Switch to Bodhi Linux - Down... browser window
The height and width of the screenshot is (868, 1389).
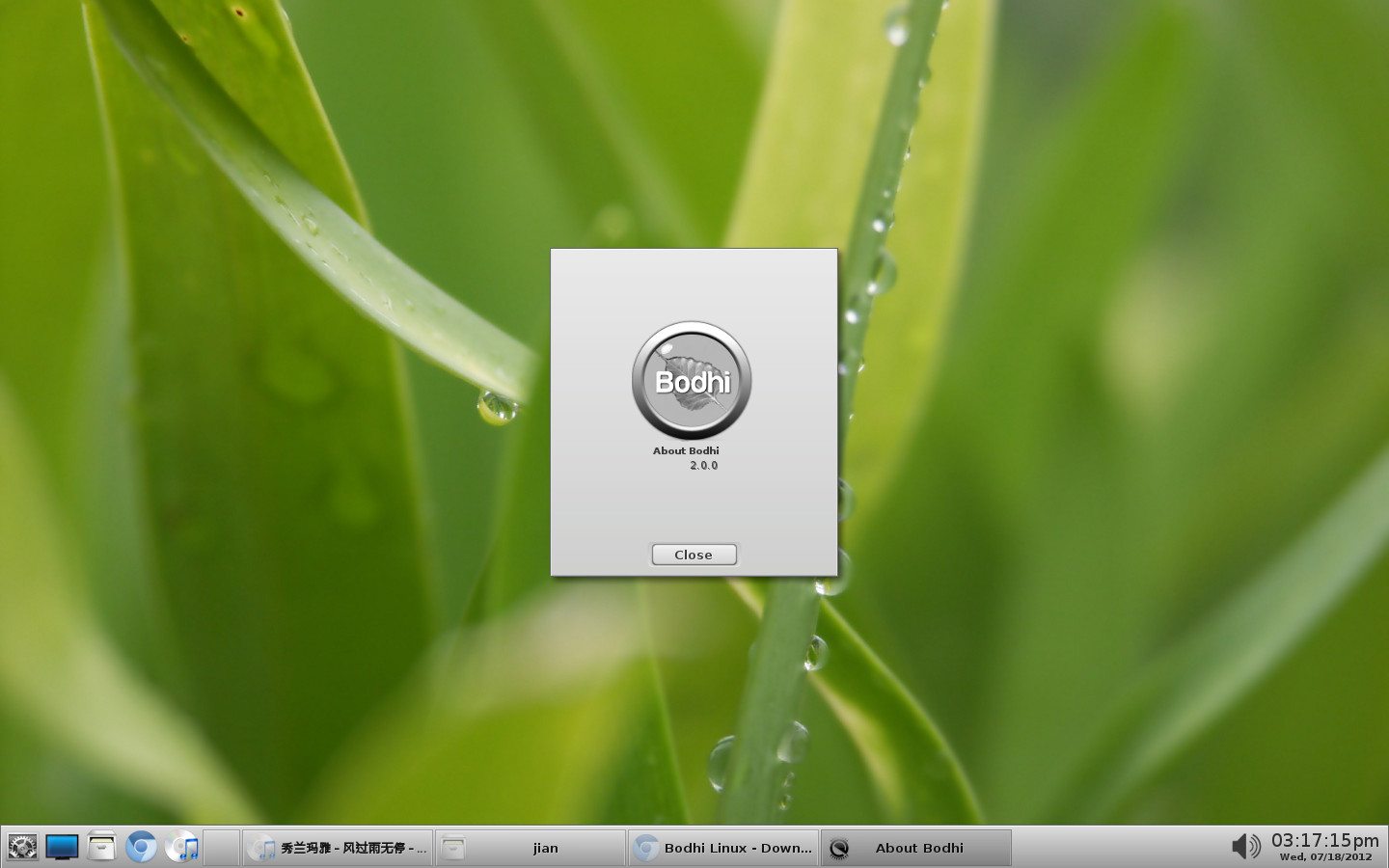click(723, 848)
